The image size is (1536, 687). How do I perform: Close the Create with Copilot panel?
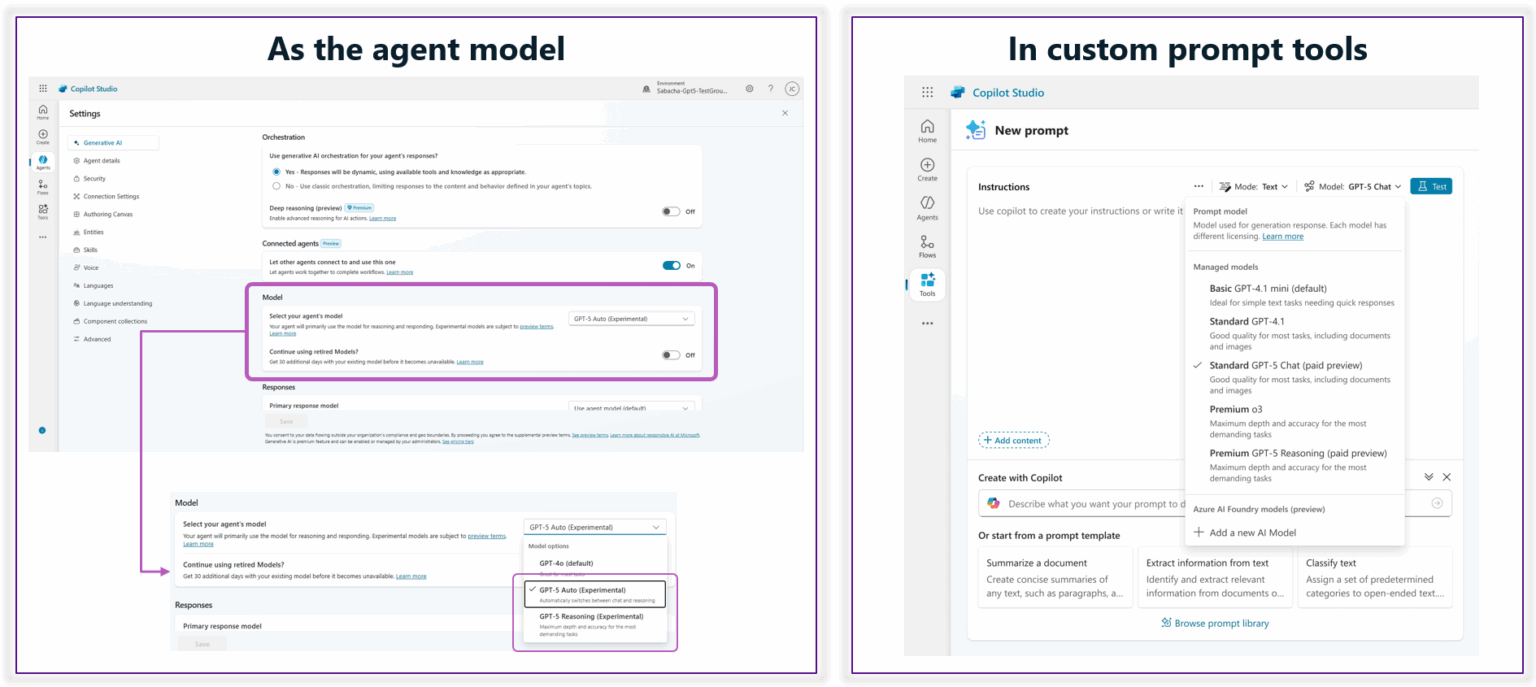click(1446, 478)
